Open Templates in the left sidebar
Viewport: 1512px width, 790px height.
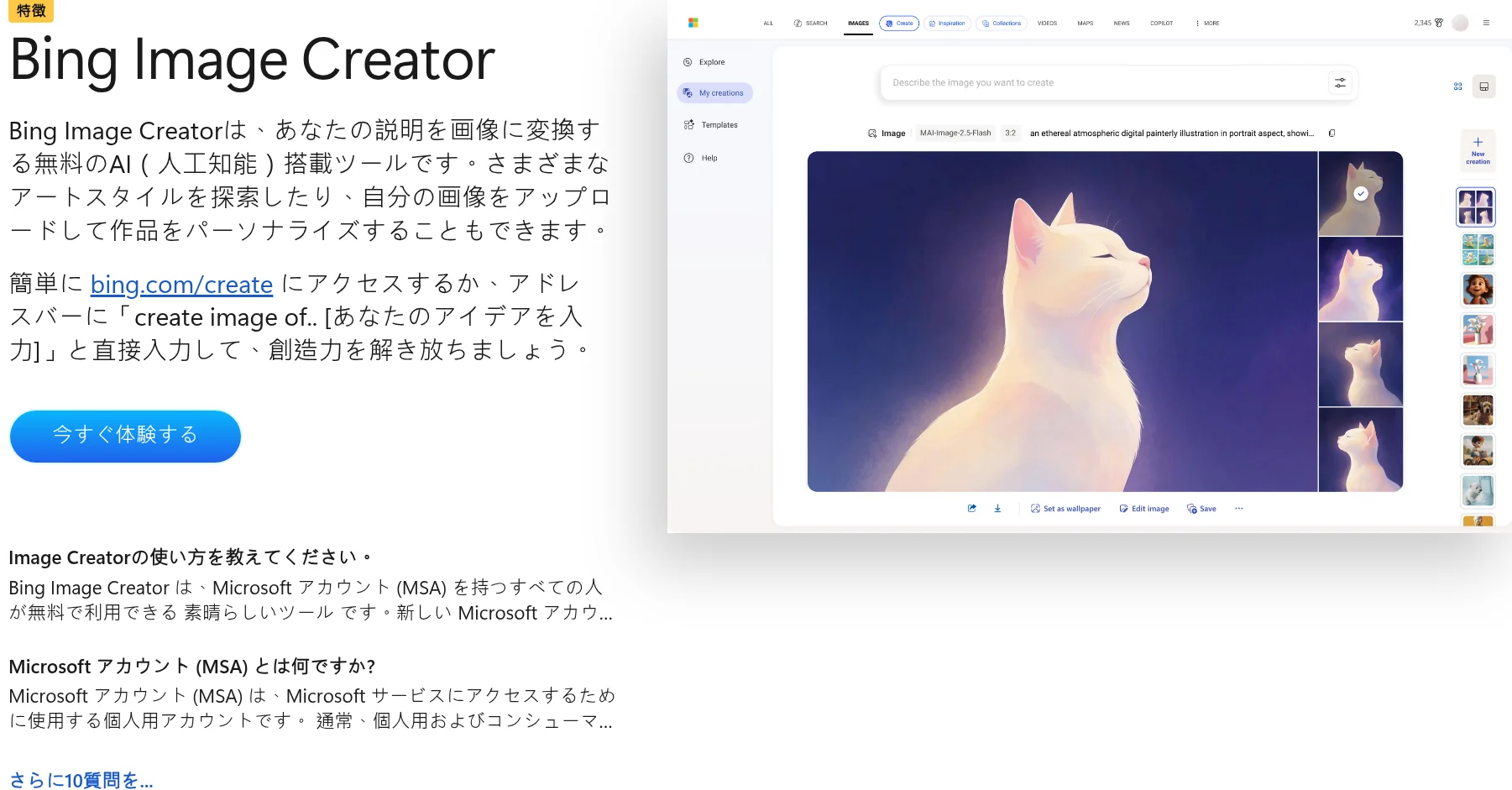point(710,125)
